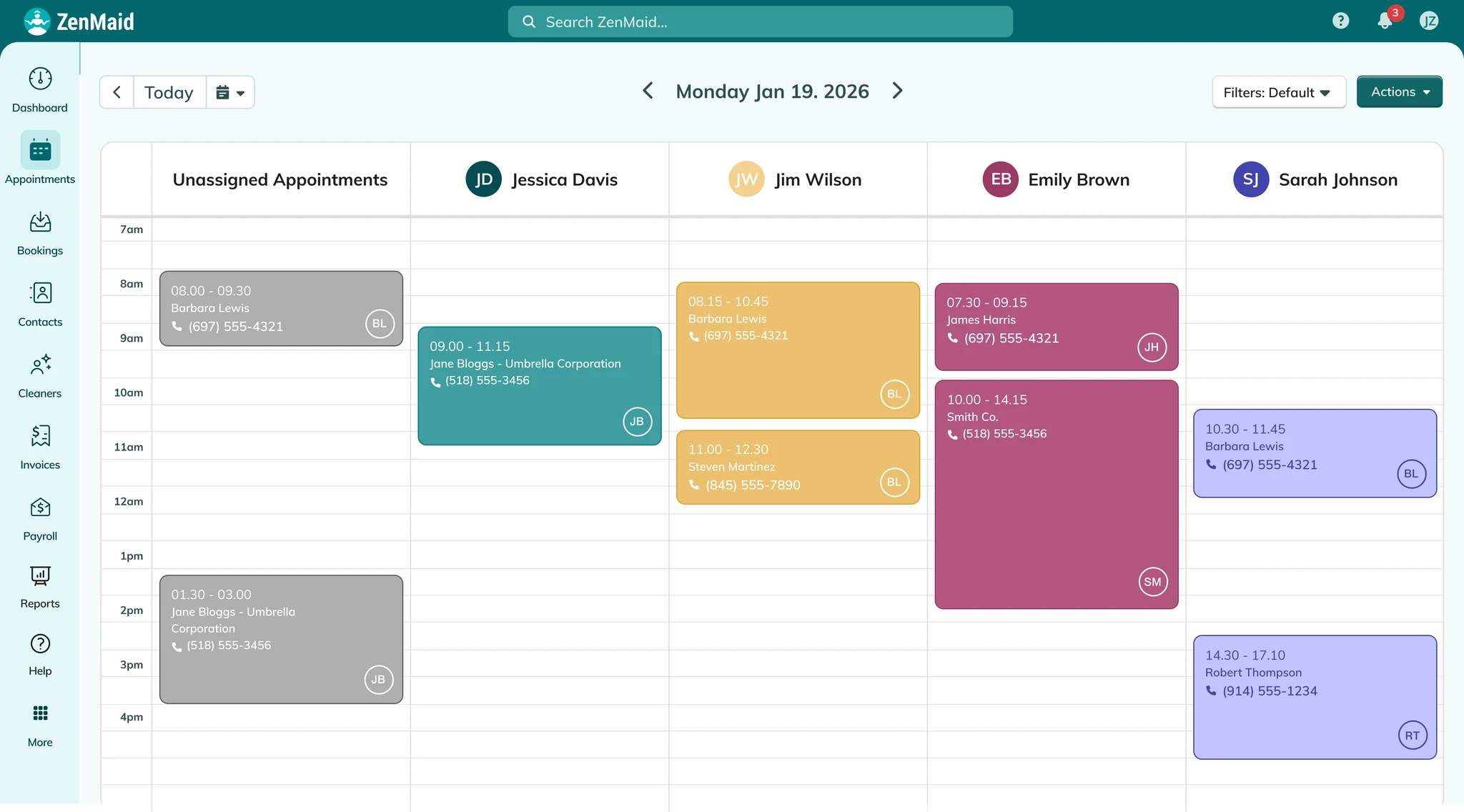
Task: Click the RT badge on Robert Thompson card
Action: (x=1412, y=736)
